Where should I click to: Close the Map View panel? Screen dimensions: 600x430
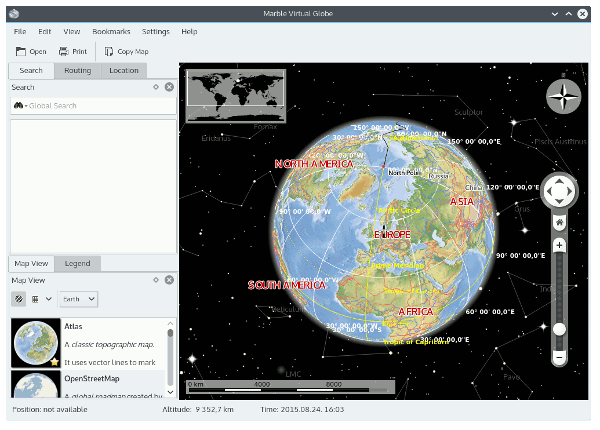coord(169,281)
